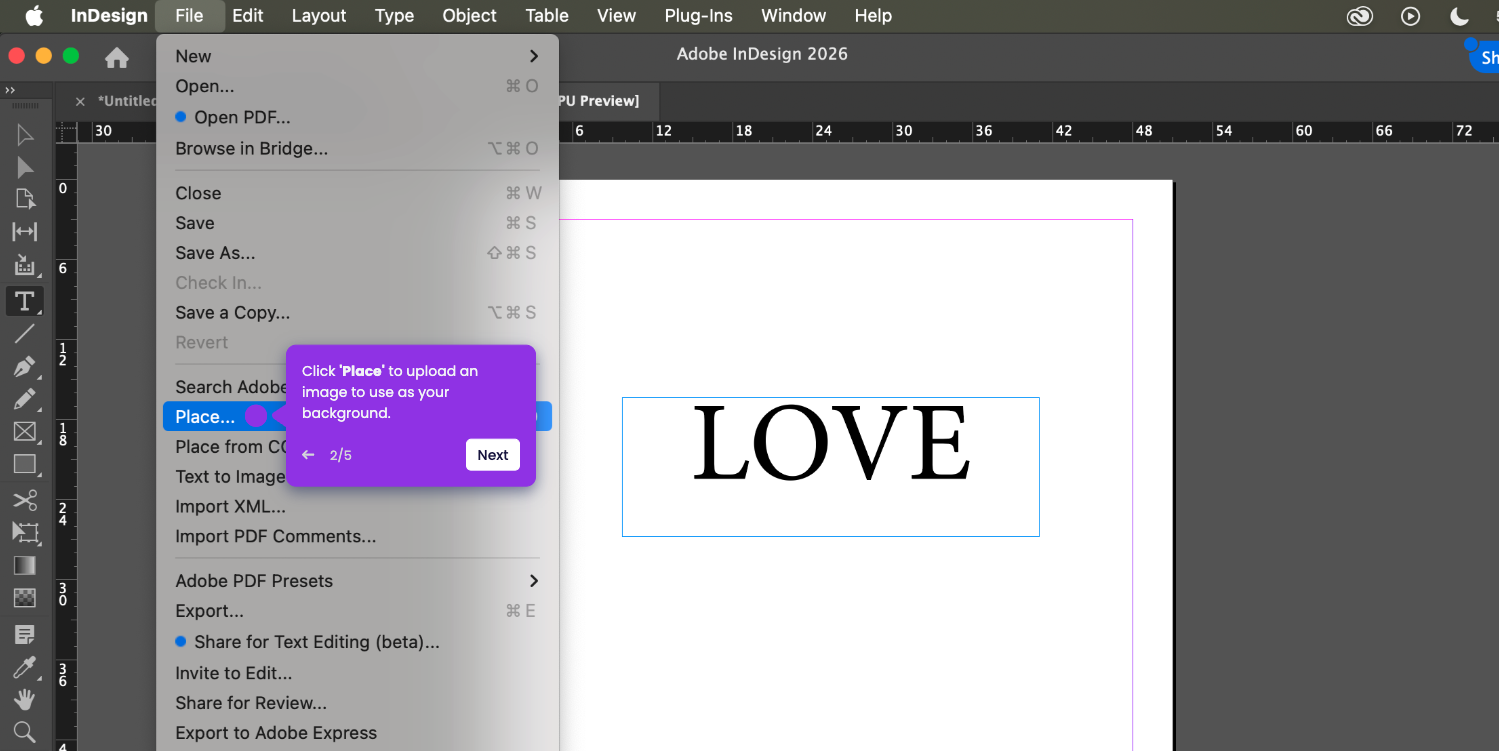Screen dimensions: 1499x751
Task: Open the Table menu
Action: [x=547, y=16]
